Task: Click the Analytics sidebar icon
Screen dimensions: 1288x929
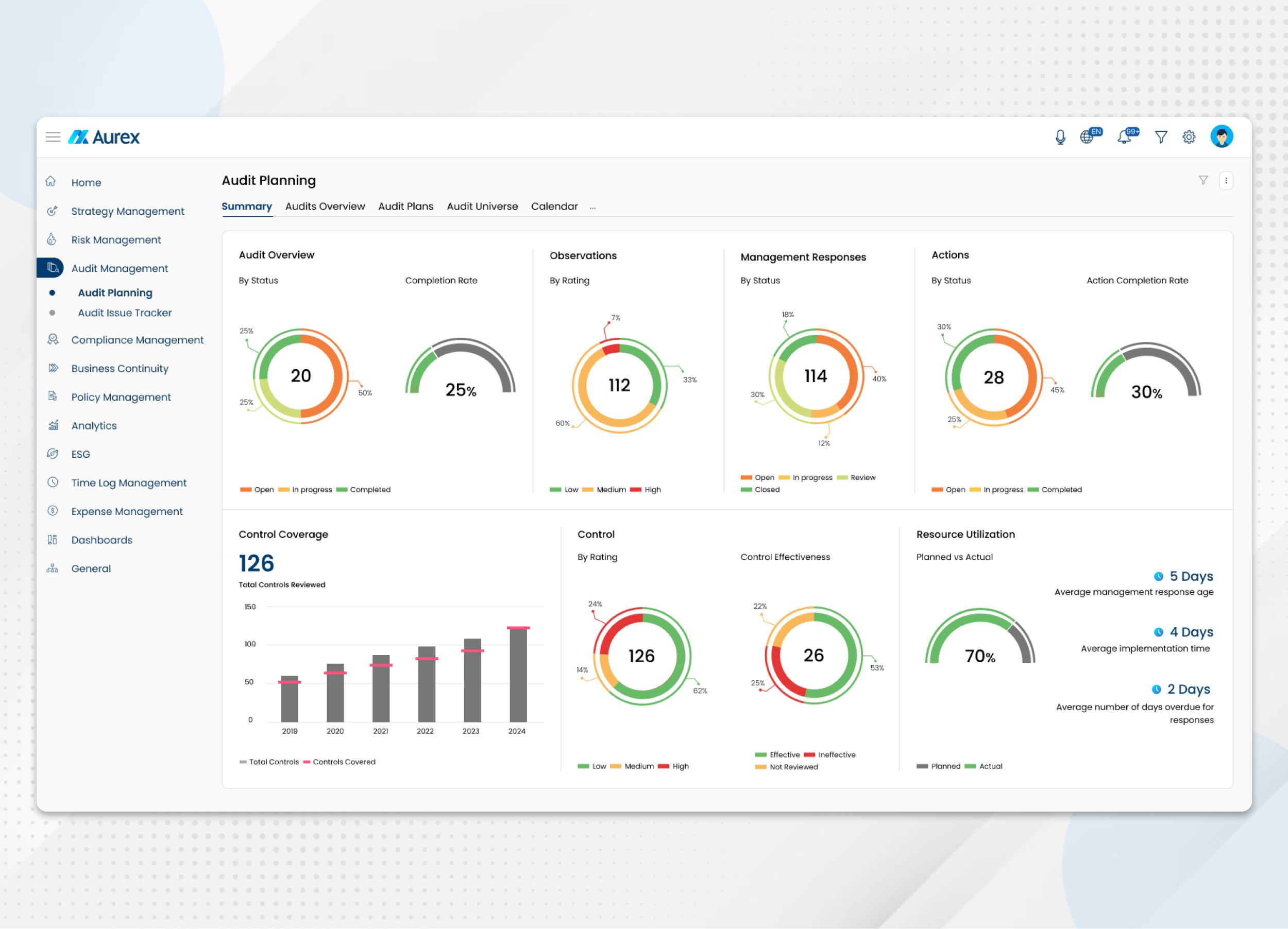Action: (53, 425)
